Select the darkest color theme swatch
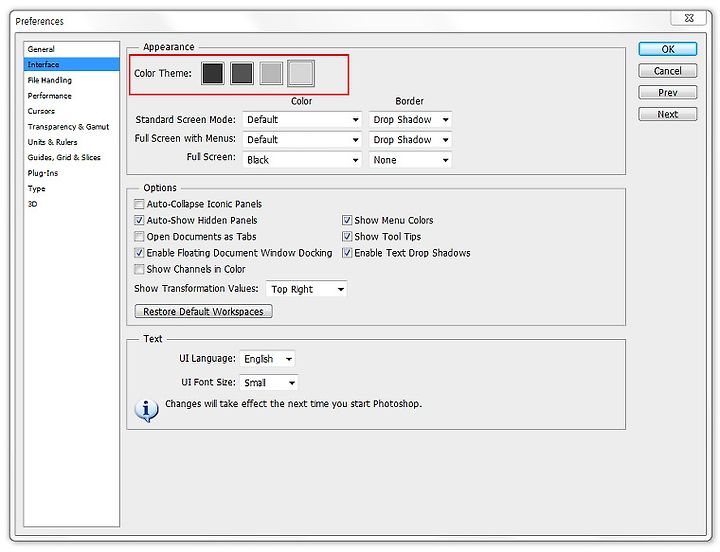Viewport: 720px width, 552px height. pyautogui.click(x=213, y=73)
